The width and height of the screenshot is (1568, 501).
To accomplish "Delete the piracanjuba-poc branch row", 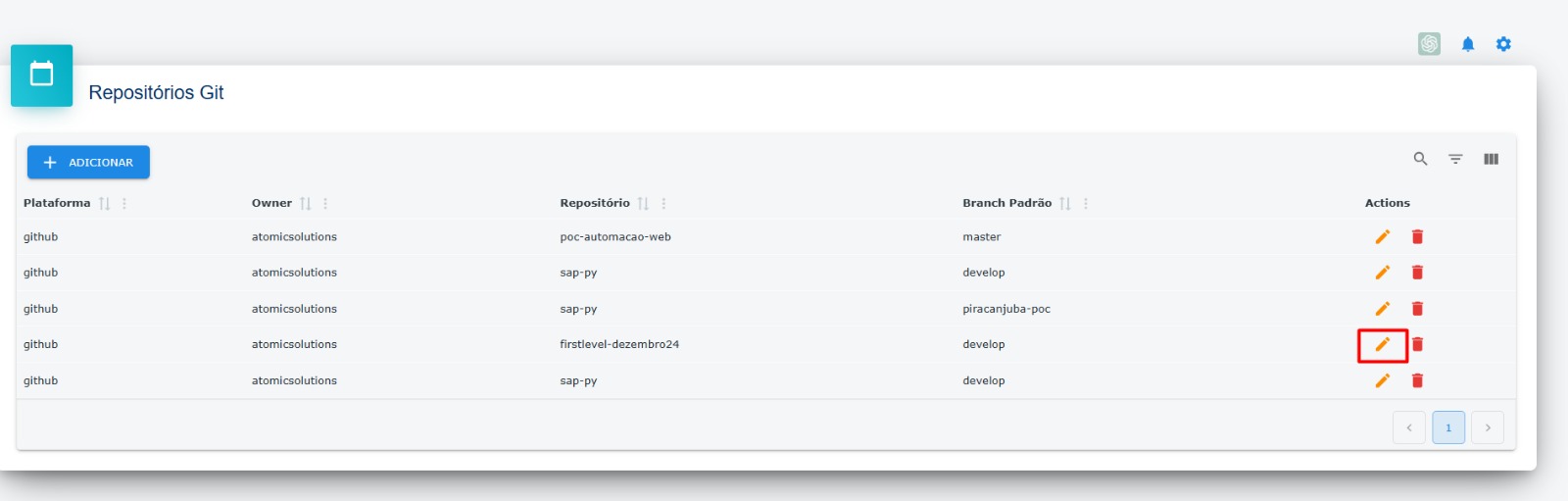I will pos(1417,309).
